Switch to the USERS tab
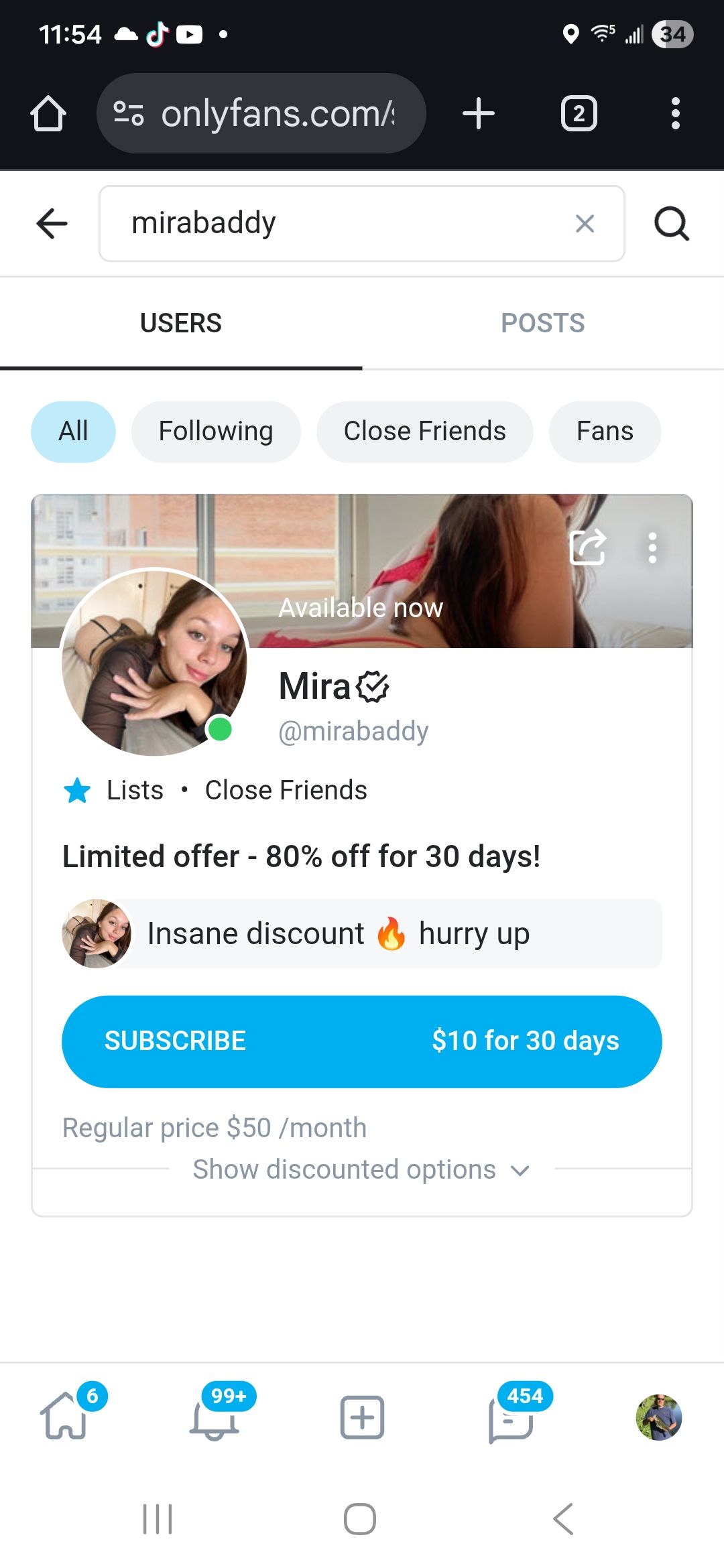 [x=181, y=323]
